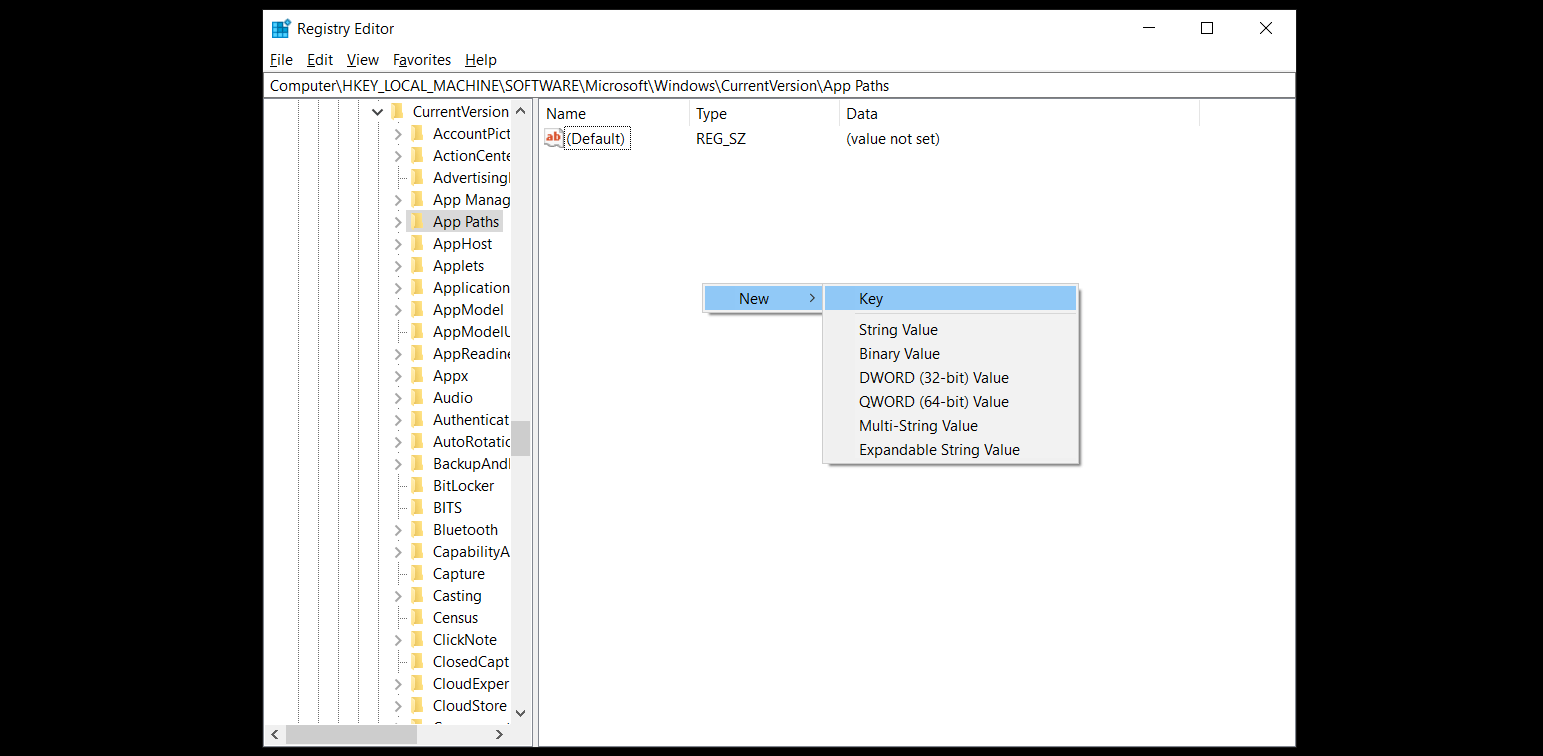Image resolution: width=1543 pixels, height=756 pixels.
Task: Click the Applets folder icon
Action: 417,266
